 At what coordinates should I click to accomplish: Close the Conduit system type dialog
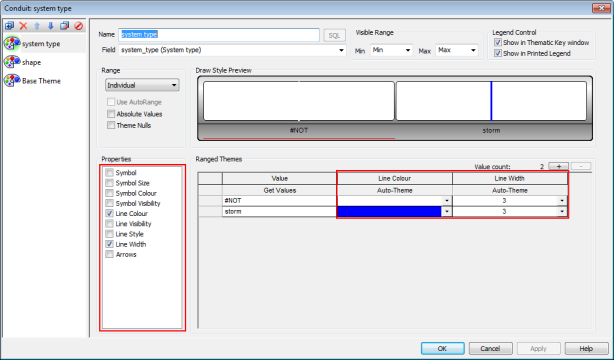601,7
